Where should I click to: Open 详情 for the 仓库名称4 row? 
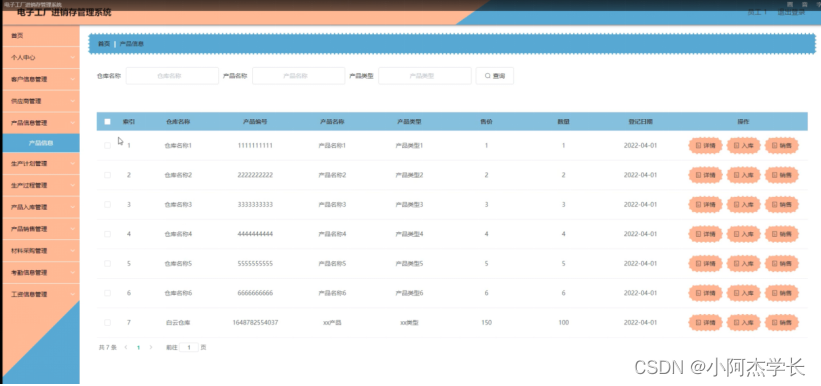pos(705,234)
